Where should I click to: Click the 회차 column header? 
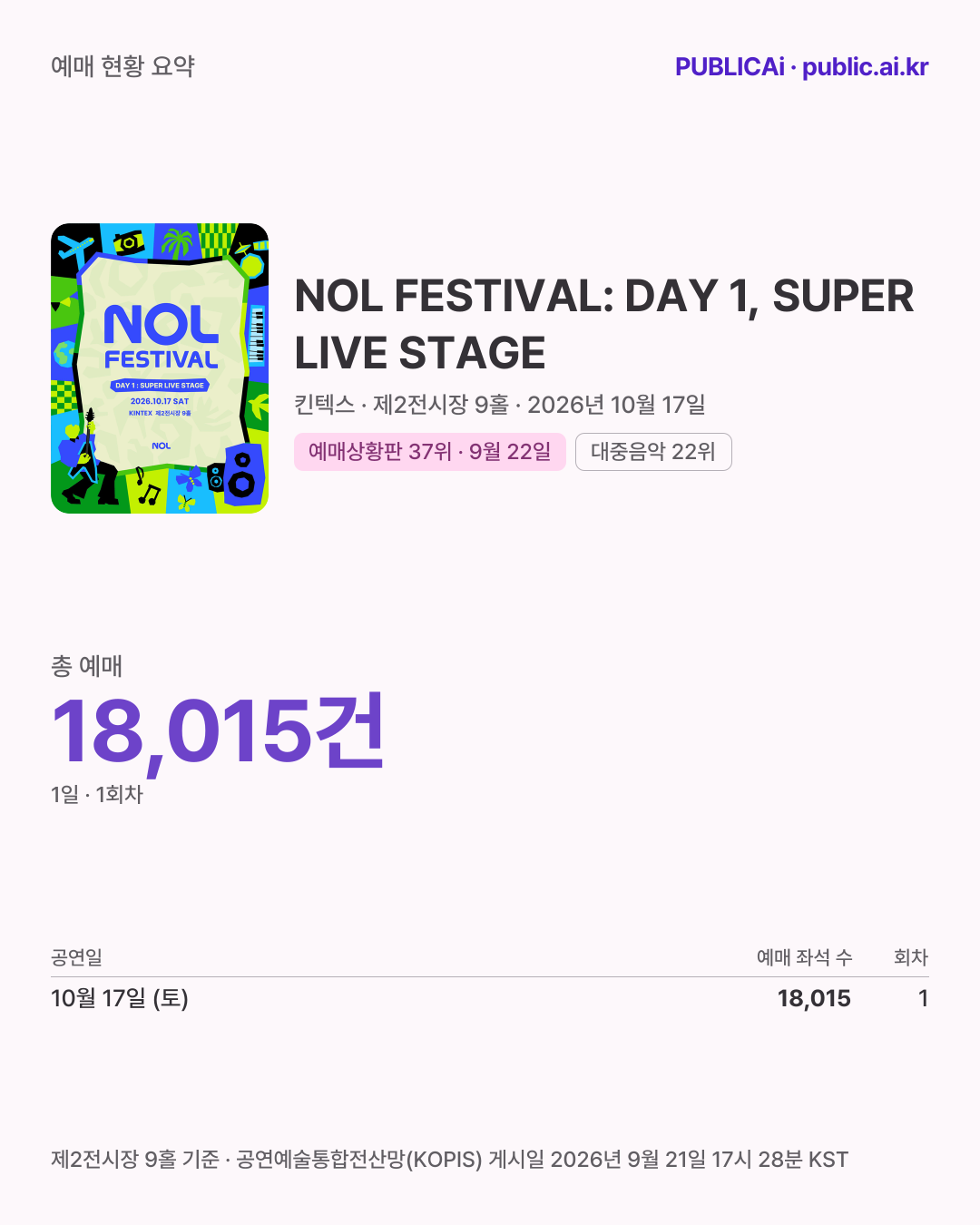[x=911, y=957]
